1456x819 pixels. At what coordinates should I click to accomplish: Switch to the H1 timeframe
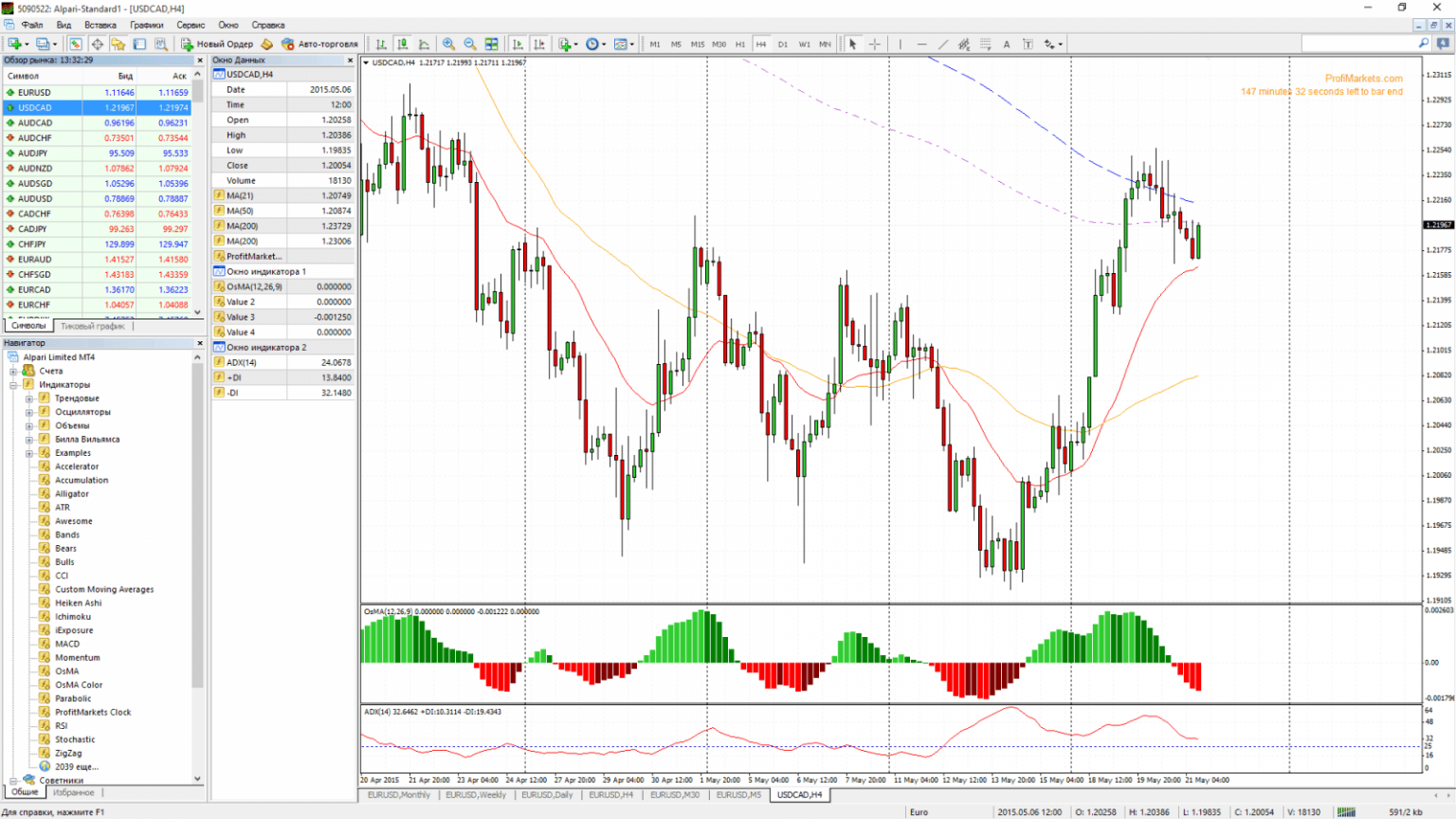coord(740,44)
